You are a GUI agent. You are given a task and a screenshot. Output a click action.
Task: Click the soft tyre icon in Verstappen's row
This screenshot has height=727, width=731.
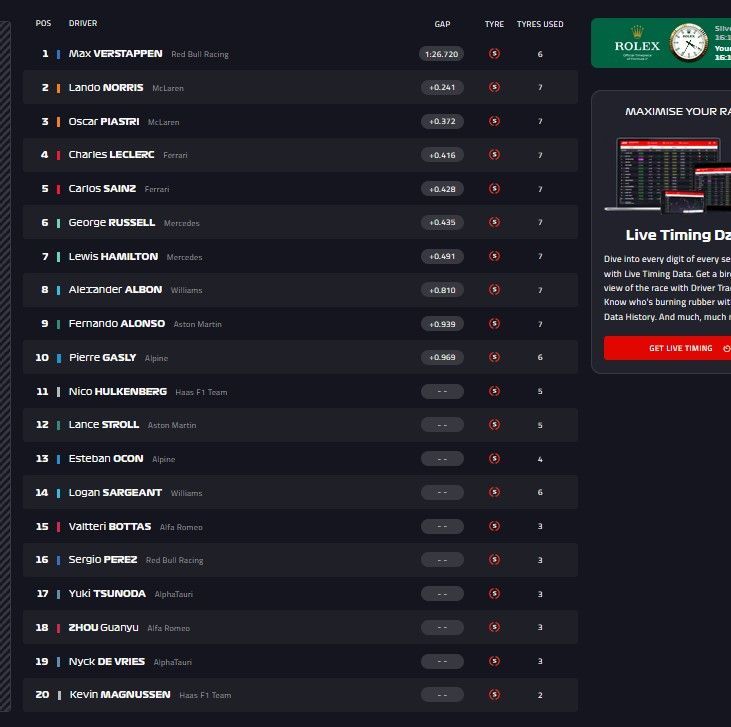tap(494, 54)
